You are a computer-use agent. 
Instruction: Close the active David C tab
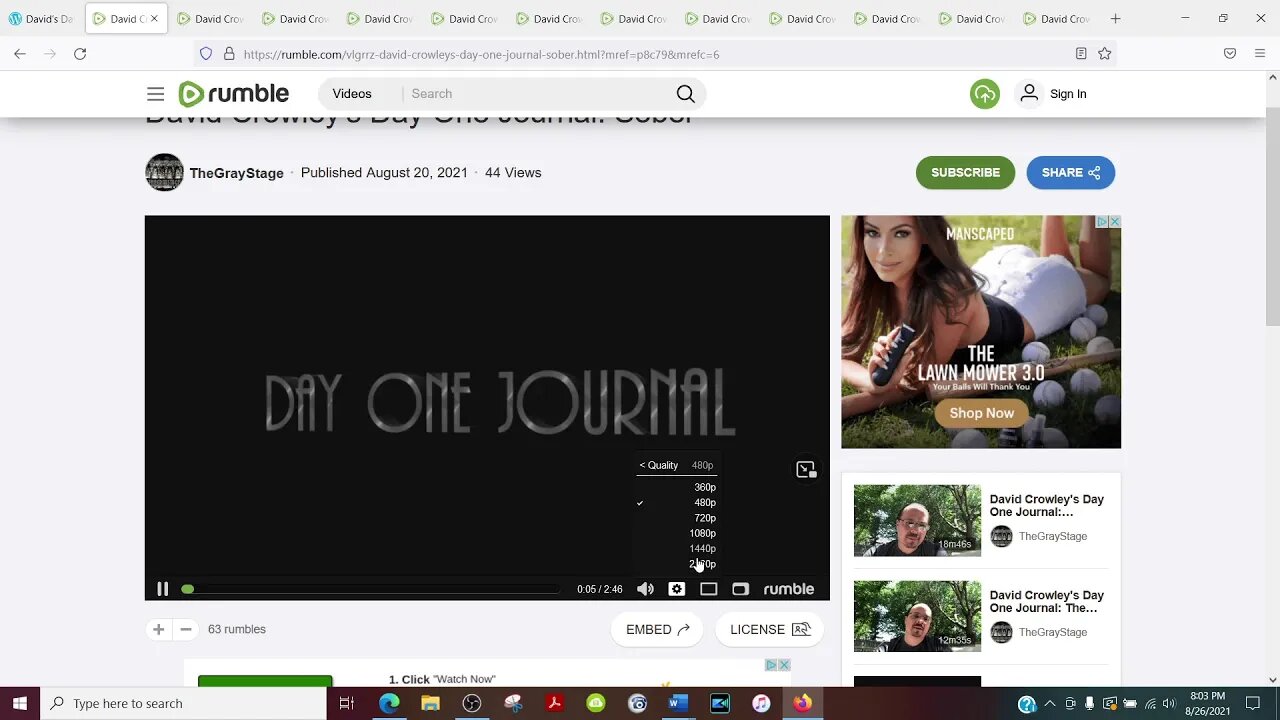point(154,18)
